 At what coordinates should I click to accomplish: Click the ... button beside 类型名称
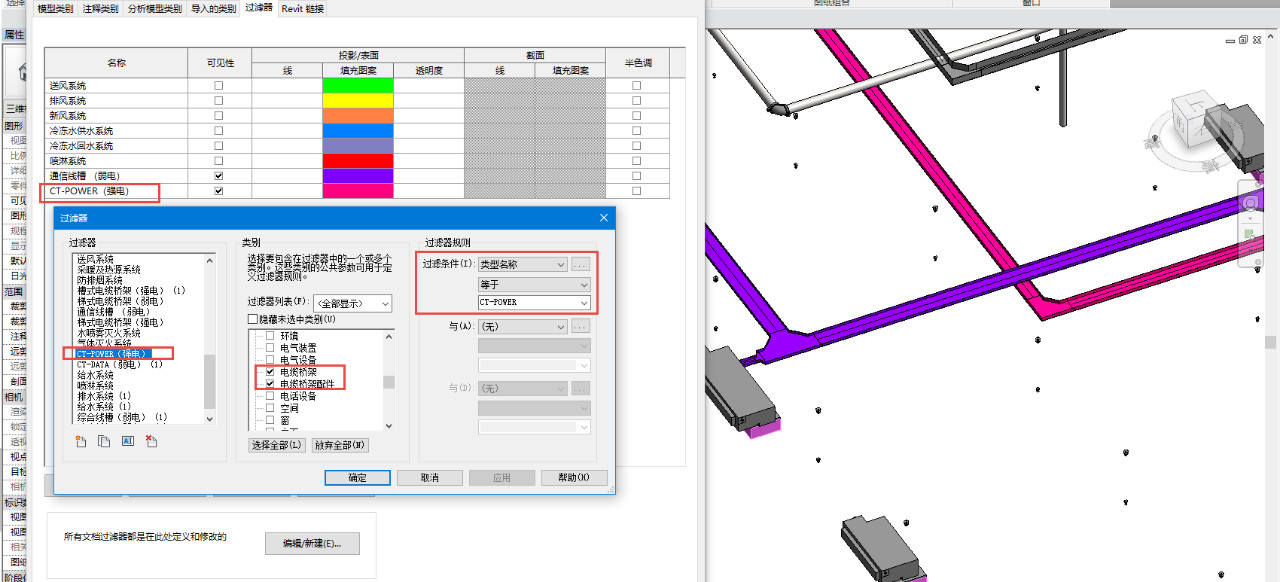point(581,265)
